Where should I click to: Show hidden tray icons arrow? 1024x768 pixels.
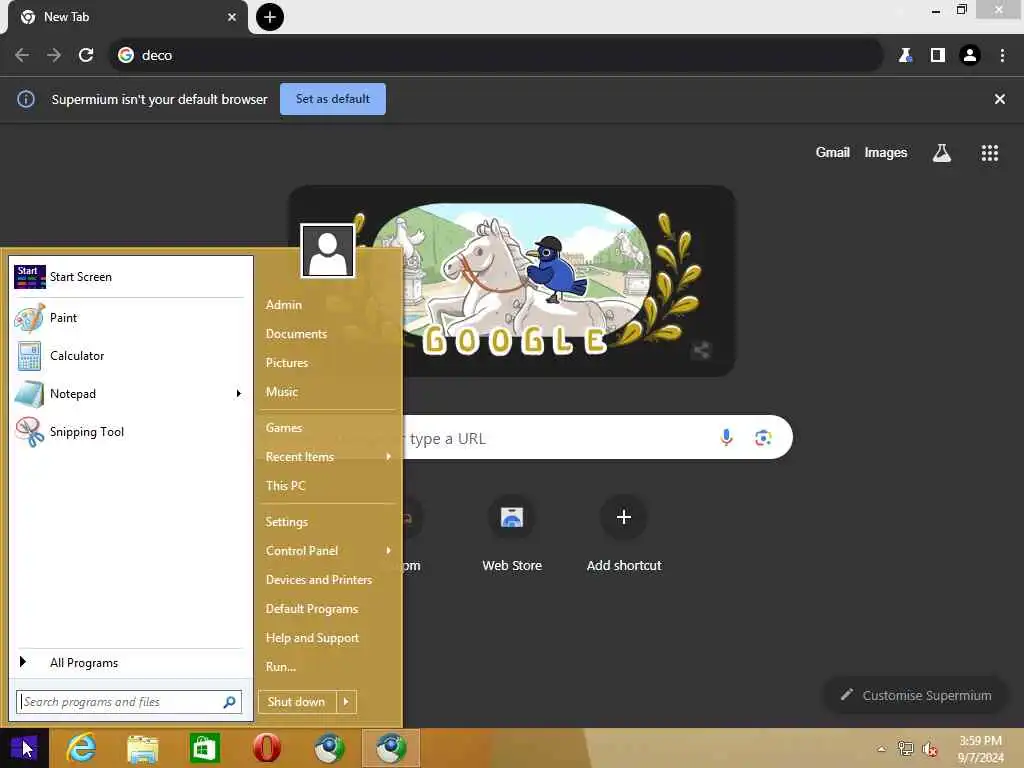882,749
